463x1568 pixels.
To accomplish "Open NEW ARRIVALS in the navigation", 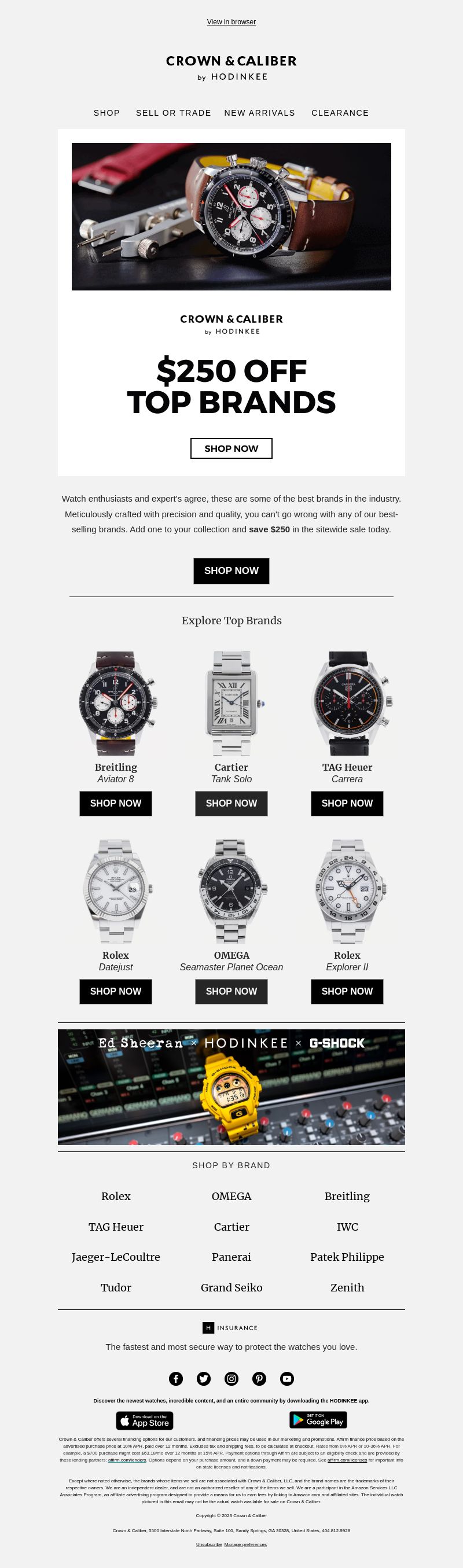I will click(x=259, y=113).
